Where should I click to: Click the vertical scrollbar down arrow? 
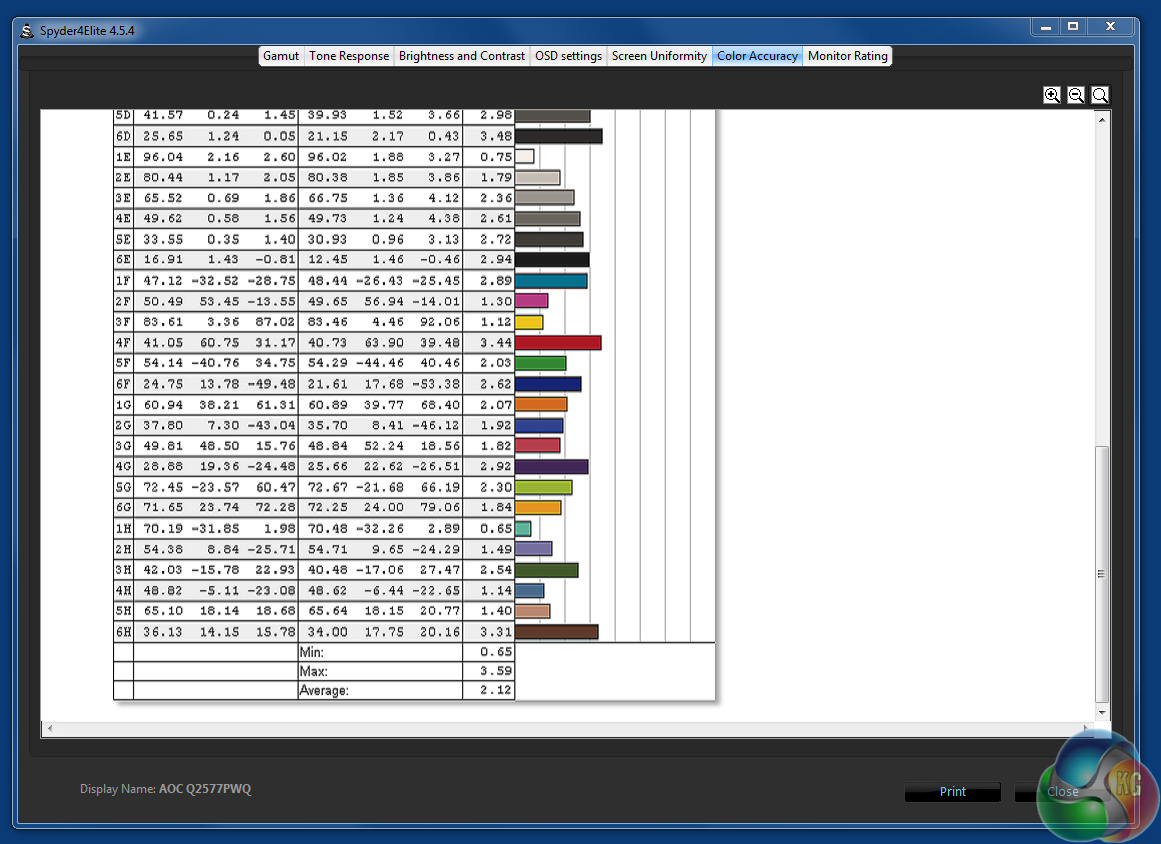1102,712
